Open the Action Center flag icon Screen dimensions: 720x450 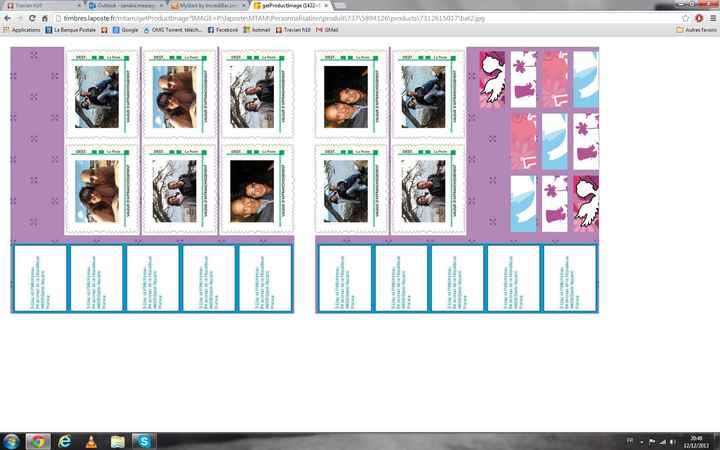tap(652, 442)
